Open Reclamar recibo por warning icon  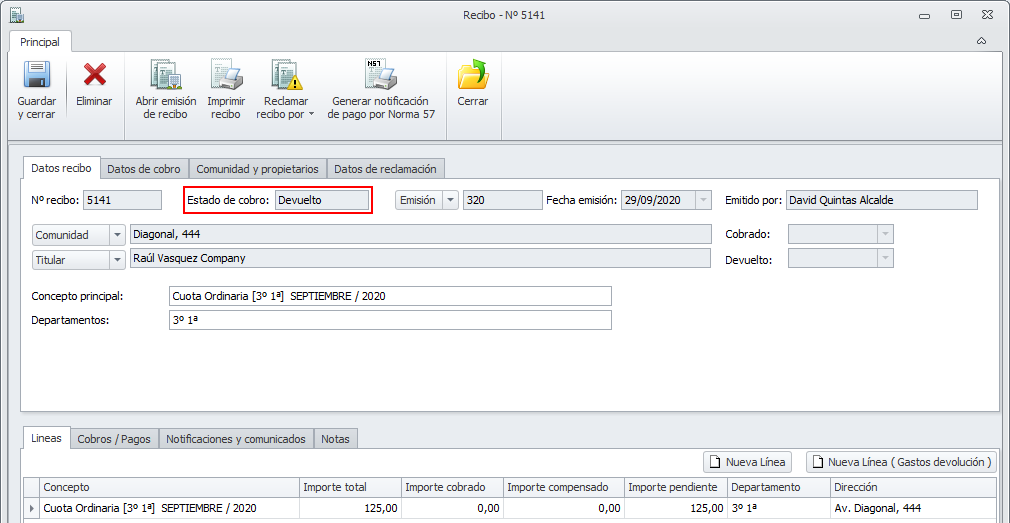[x=286, y=75]
